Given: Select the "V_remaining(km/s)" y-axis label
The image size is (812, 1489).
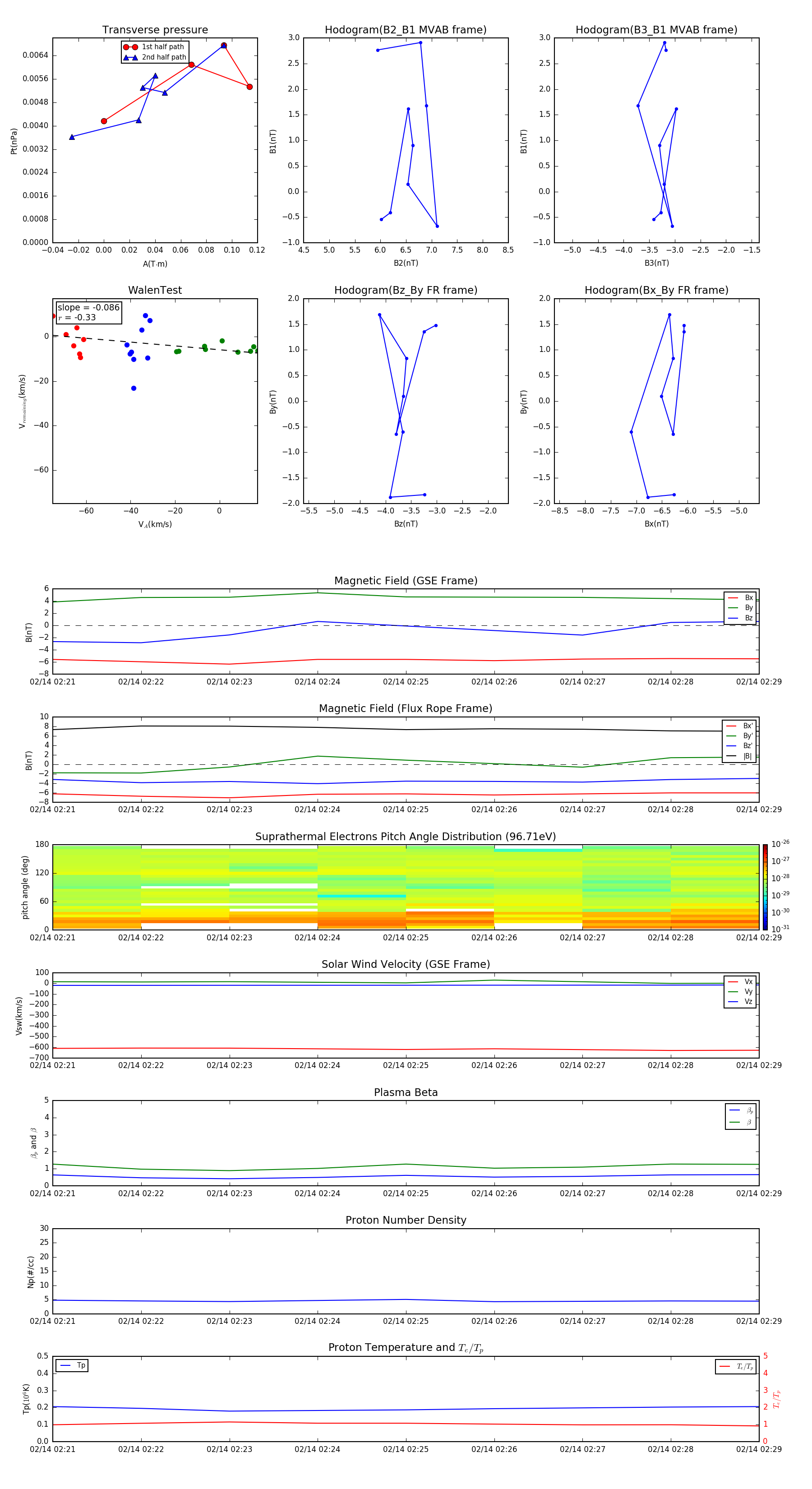Looking at the screenshot, I should 22,402.
